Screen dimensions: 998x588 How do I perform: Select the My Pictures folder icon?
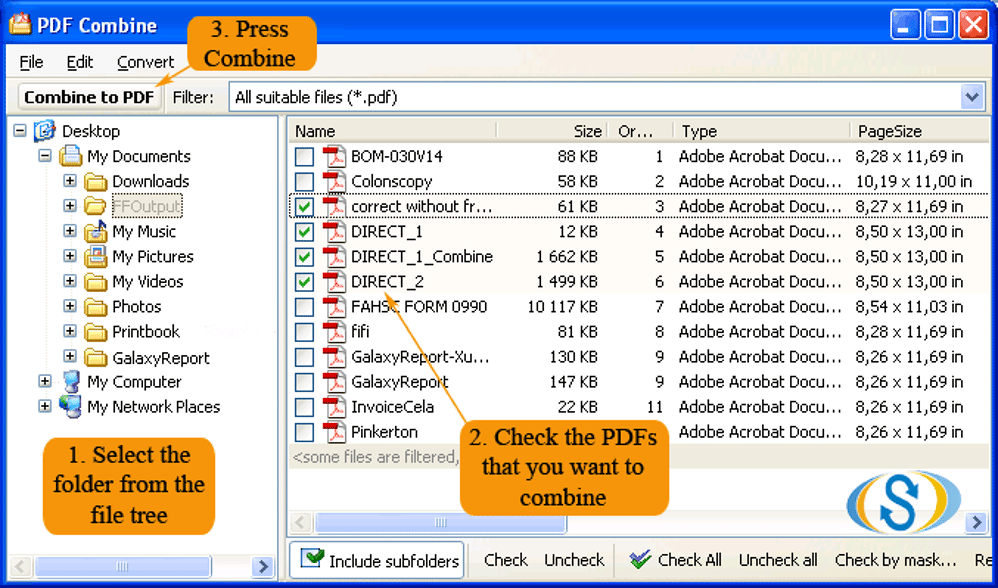96,257
